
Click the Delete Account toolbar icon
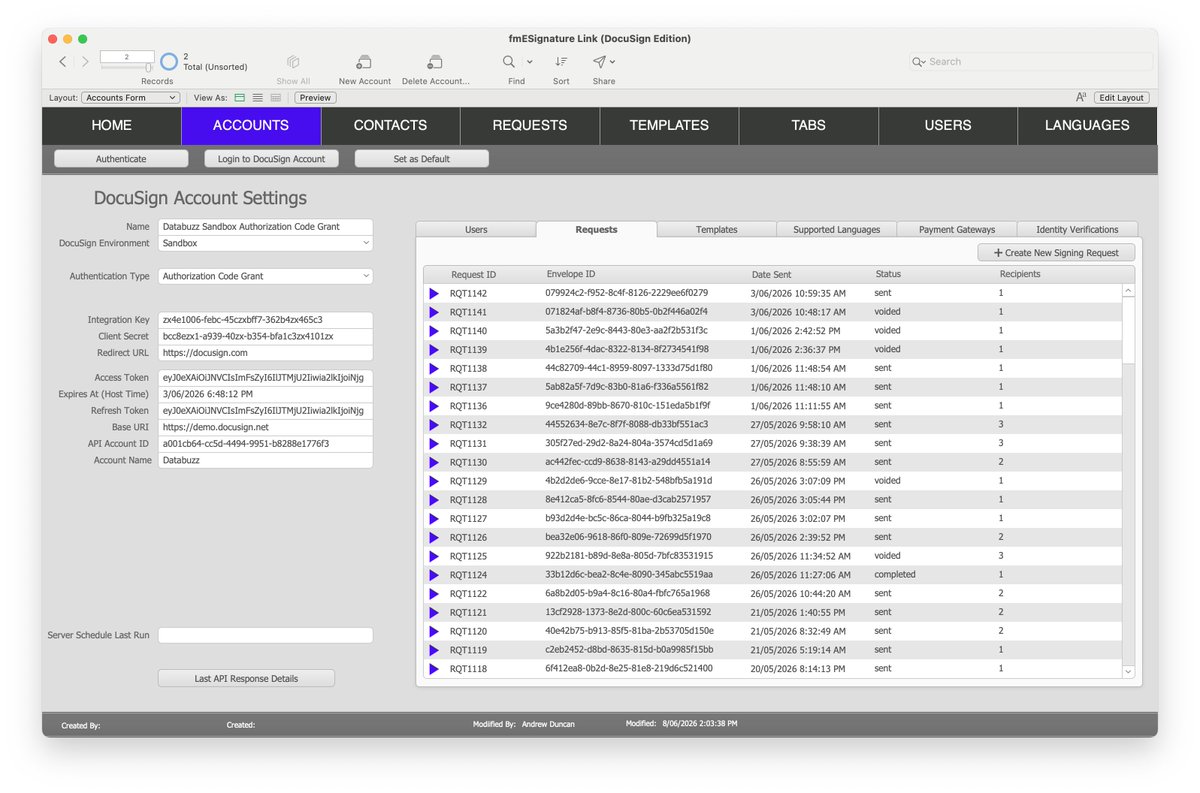[x=434, y=62]
